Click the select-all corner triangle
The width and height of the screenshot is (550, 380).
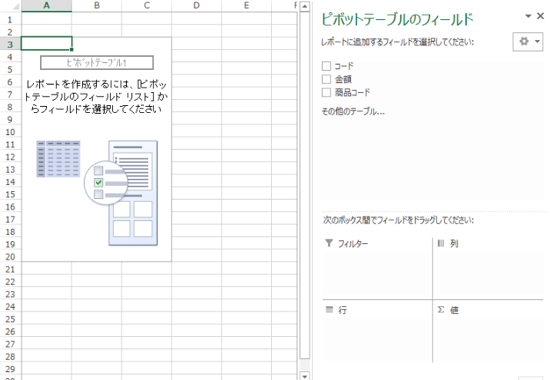15,6
